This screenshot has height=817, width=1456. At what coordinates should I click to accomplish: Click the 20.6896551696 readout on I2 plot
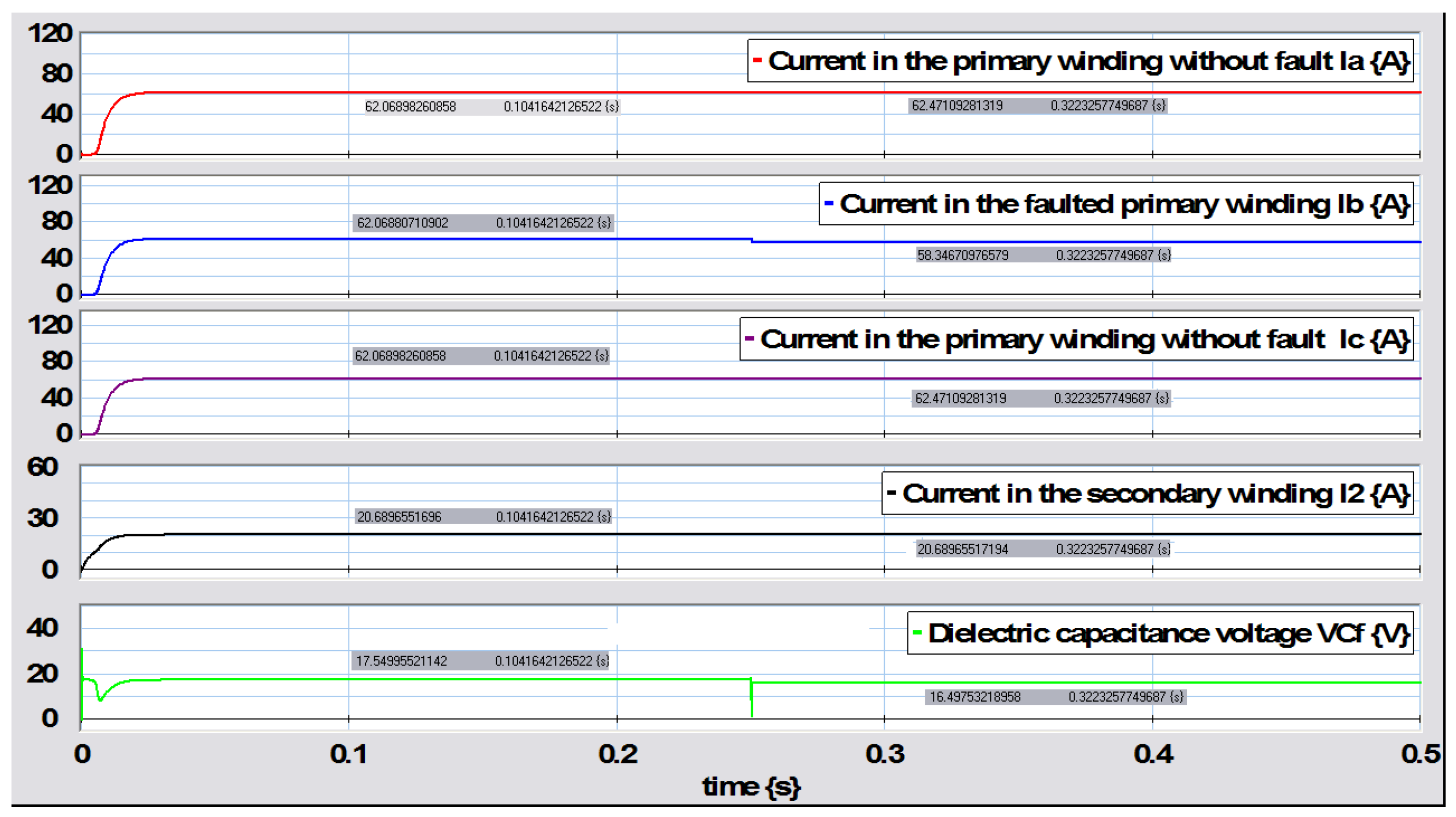point(399,516)
